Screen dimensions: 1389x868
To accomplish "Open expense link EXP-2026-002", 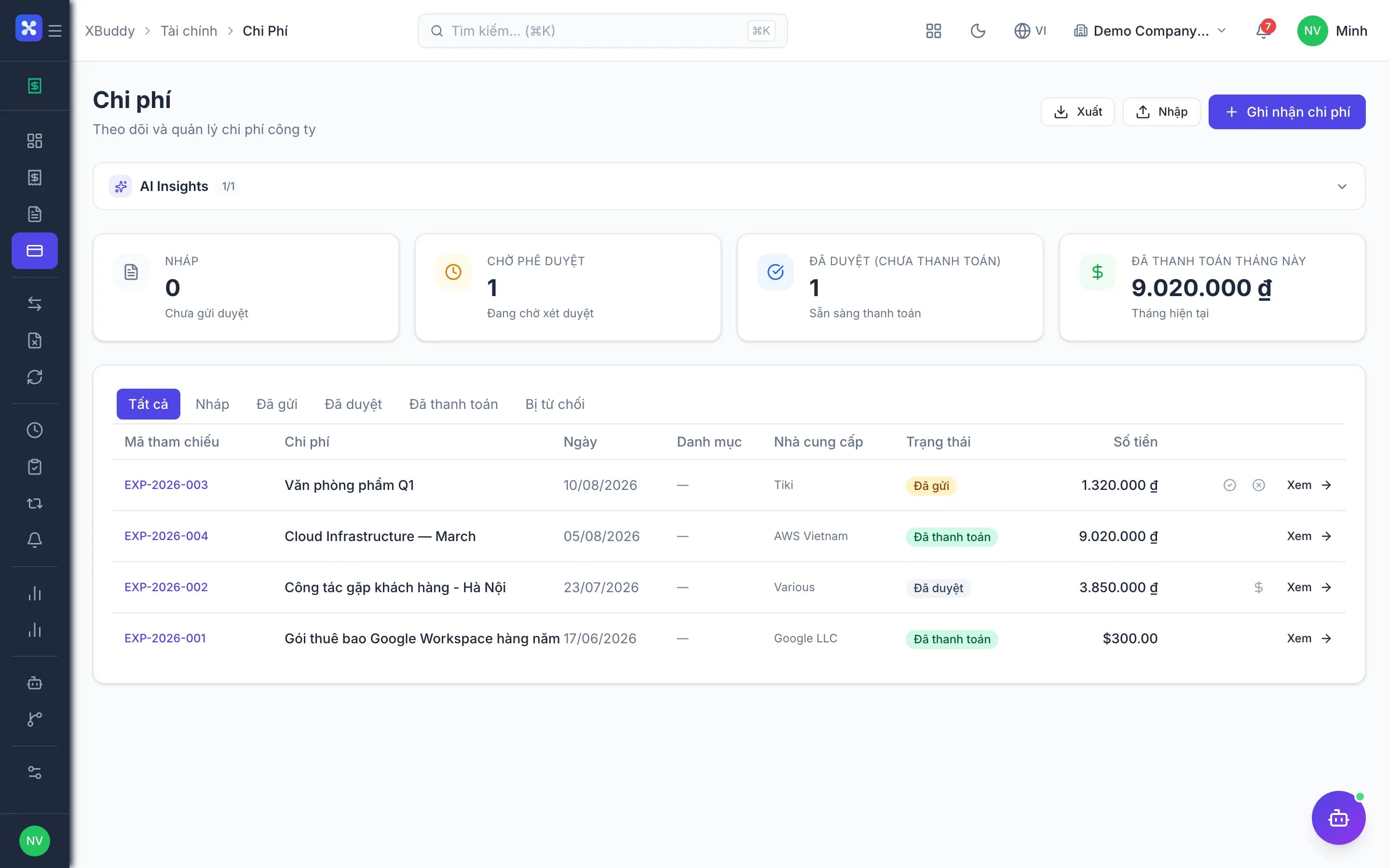I will coord(166,587).
